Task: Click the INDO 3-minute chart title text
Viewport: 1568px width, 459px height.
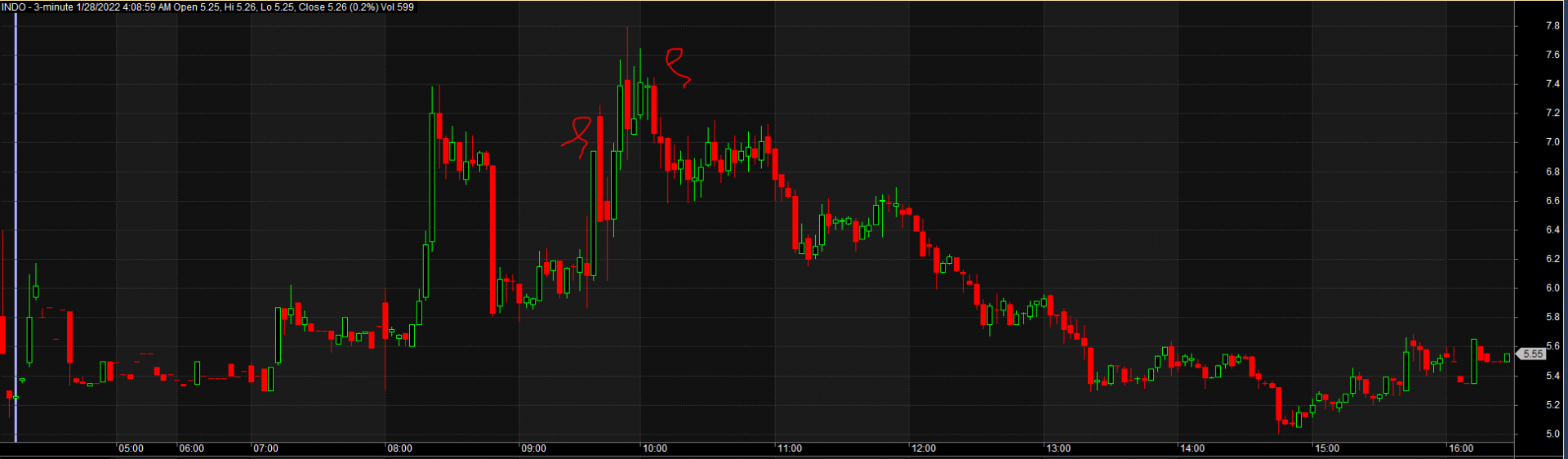Action: pos(207,7)
